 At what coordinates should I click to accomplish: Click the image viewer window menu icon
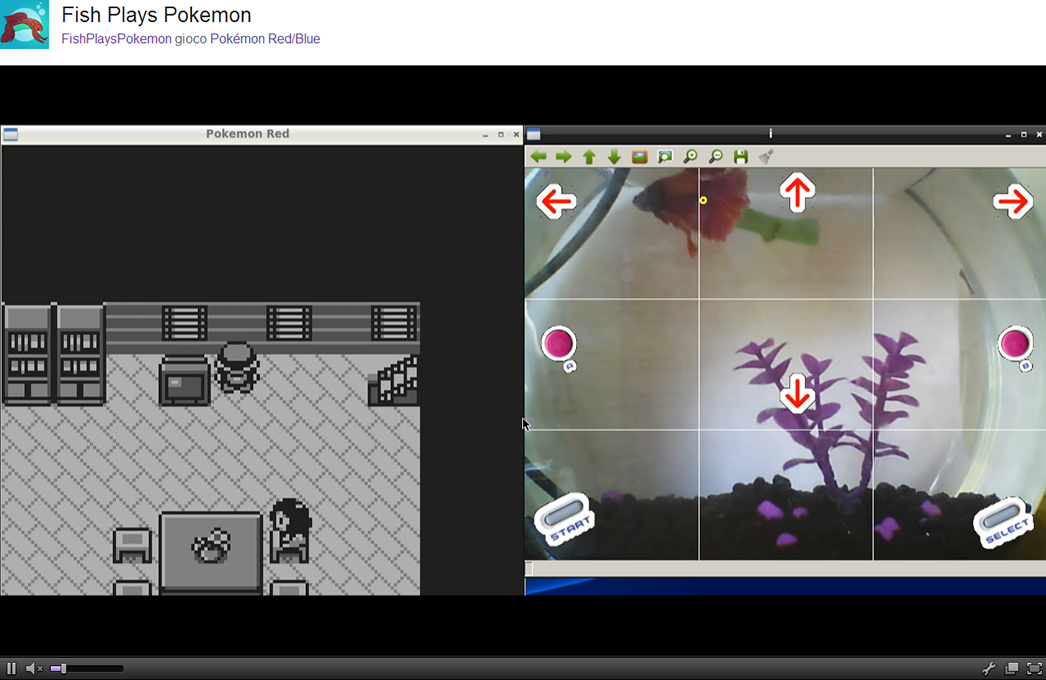click(x=533, y=134)
